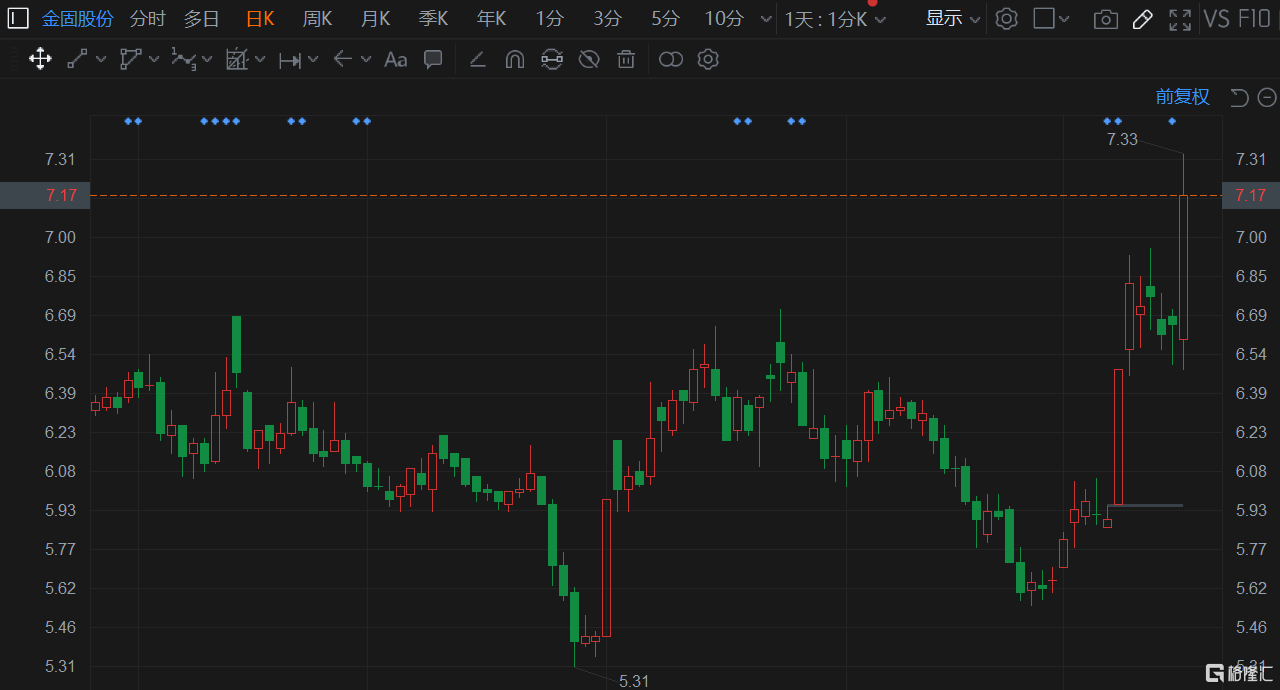This screenshot has height=690, width=1280.
Task: Click the VS compare button
Action: (1217, 19)
